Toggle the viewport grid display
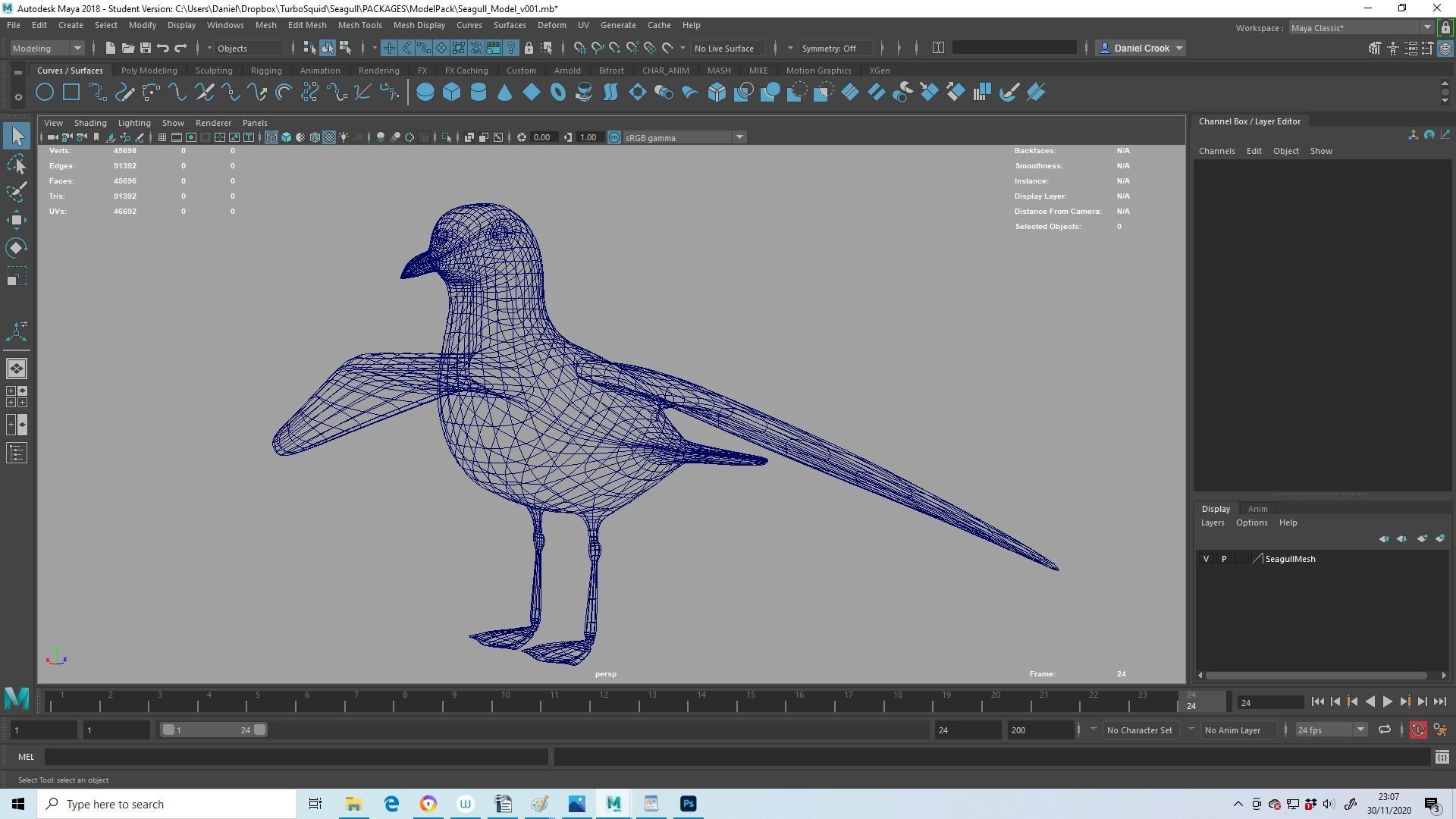 coord(162,137)
